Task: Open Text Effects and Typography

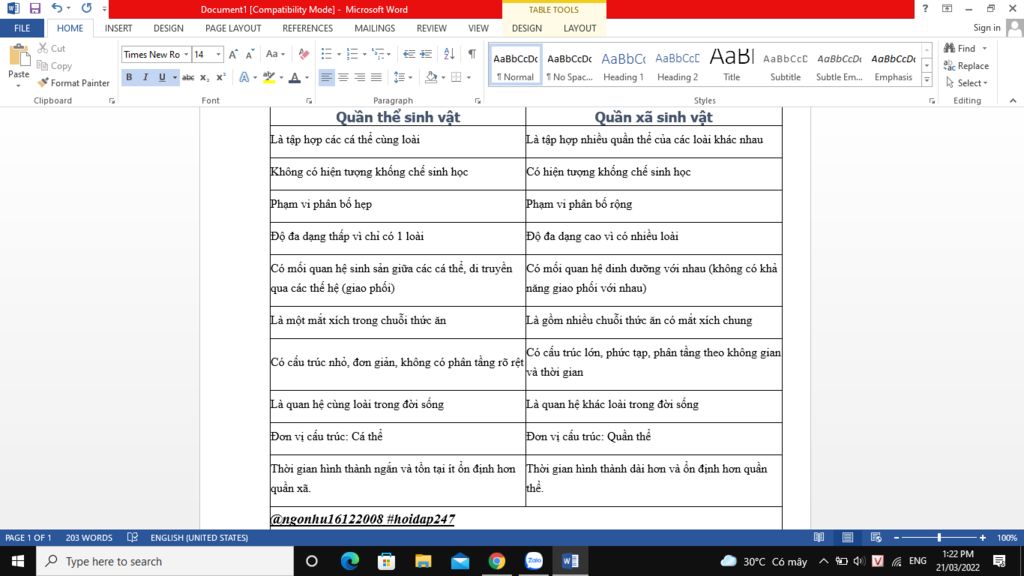Action: pyautogui.click(x=244, y=77)
